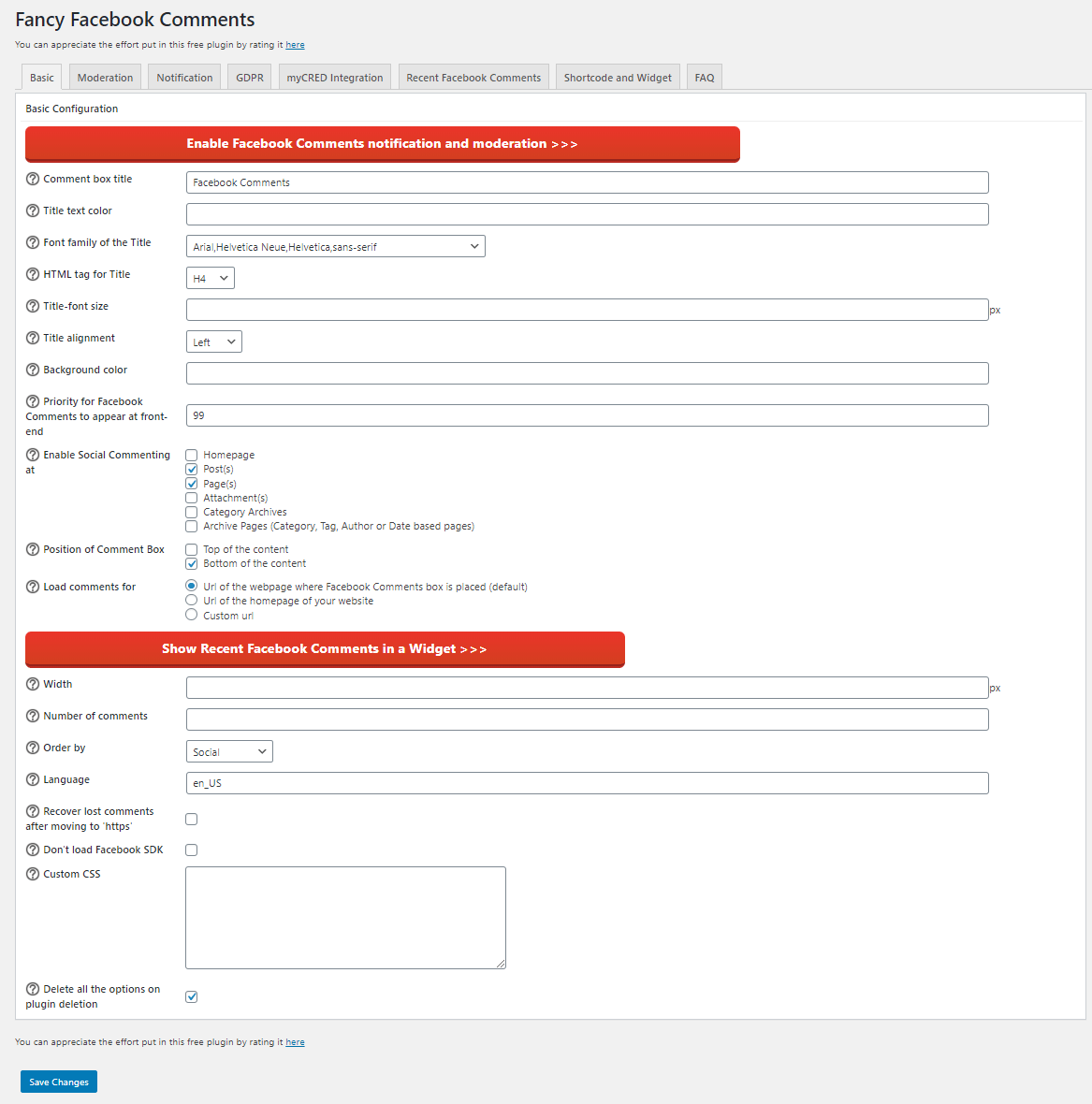The height and width of the screenshot is (1104, 1092).
Task: Click the Title text color field
Action: point(588,214)
